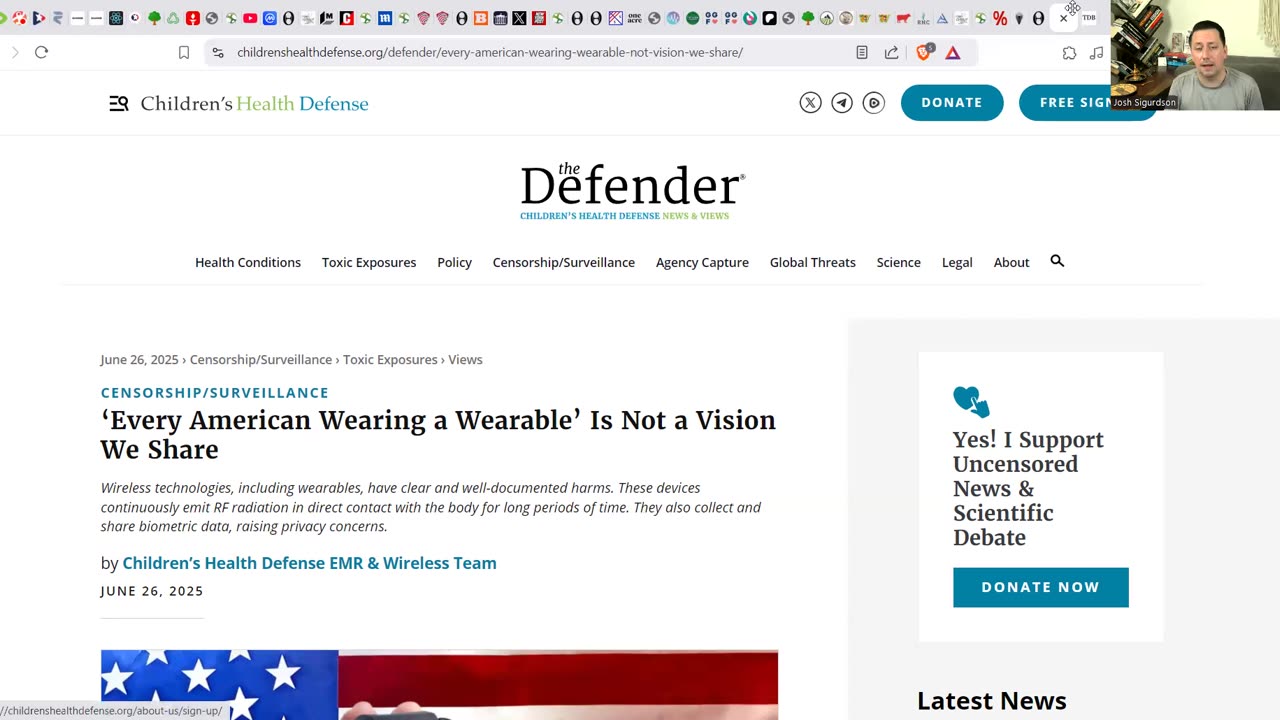The width and height of the screenshot is (1280, 720).
Task: Switch to the red percent sign tab
Action: [x=1000, y=18]
